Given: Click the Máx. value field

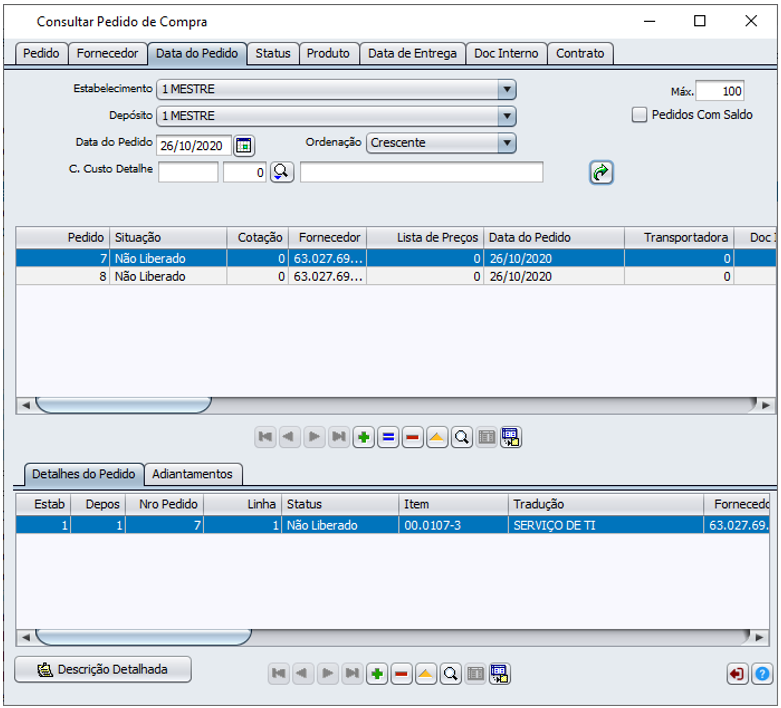Looking at the screenshot, I should 720,91.
